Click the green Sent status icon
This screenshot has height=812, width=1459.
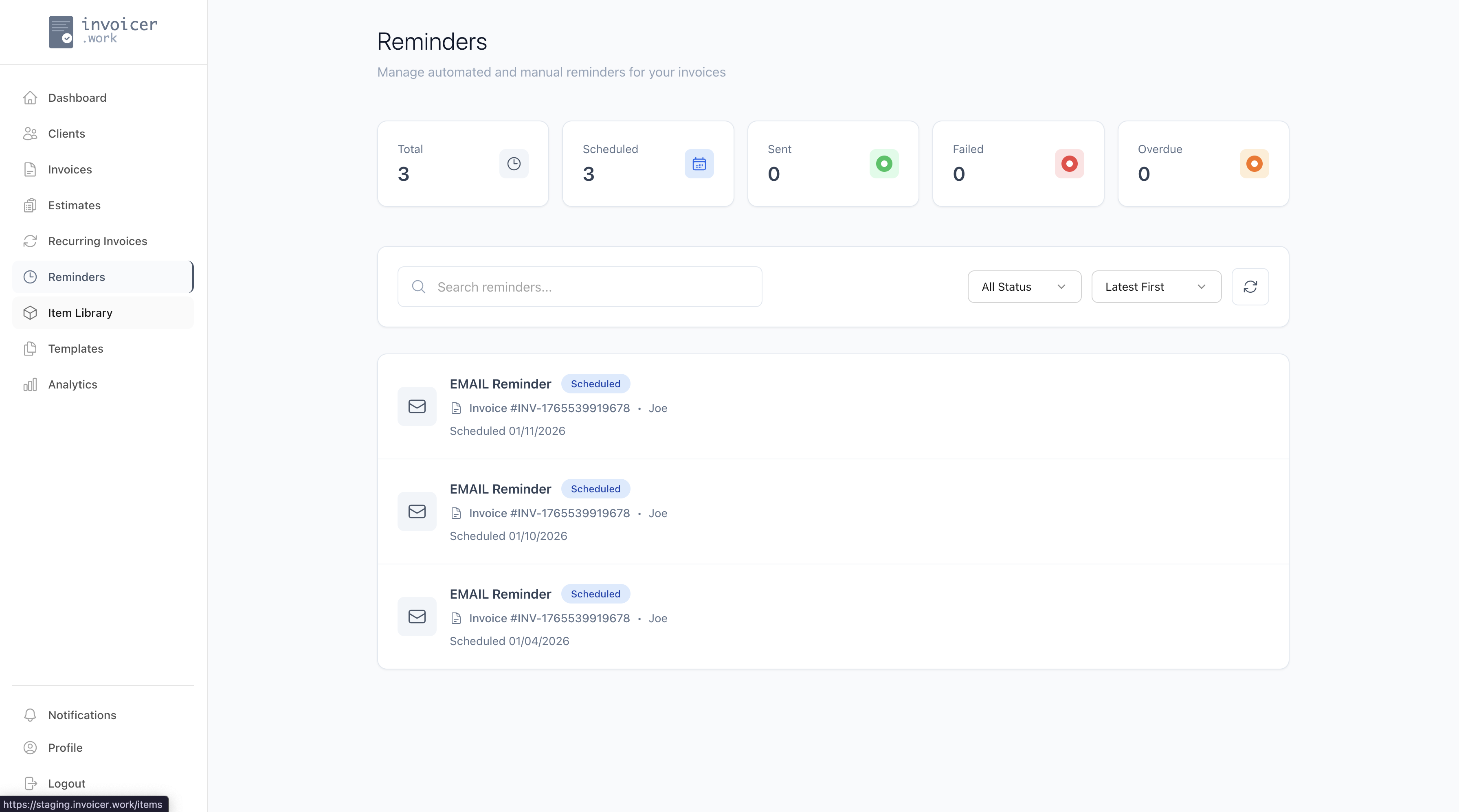pyautogui.click(x=883, y=164)
